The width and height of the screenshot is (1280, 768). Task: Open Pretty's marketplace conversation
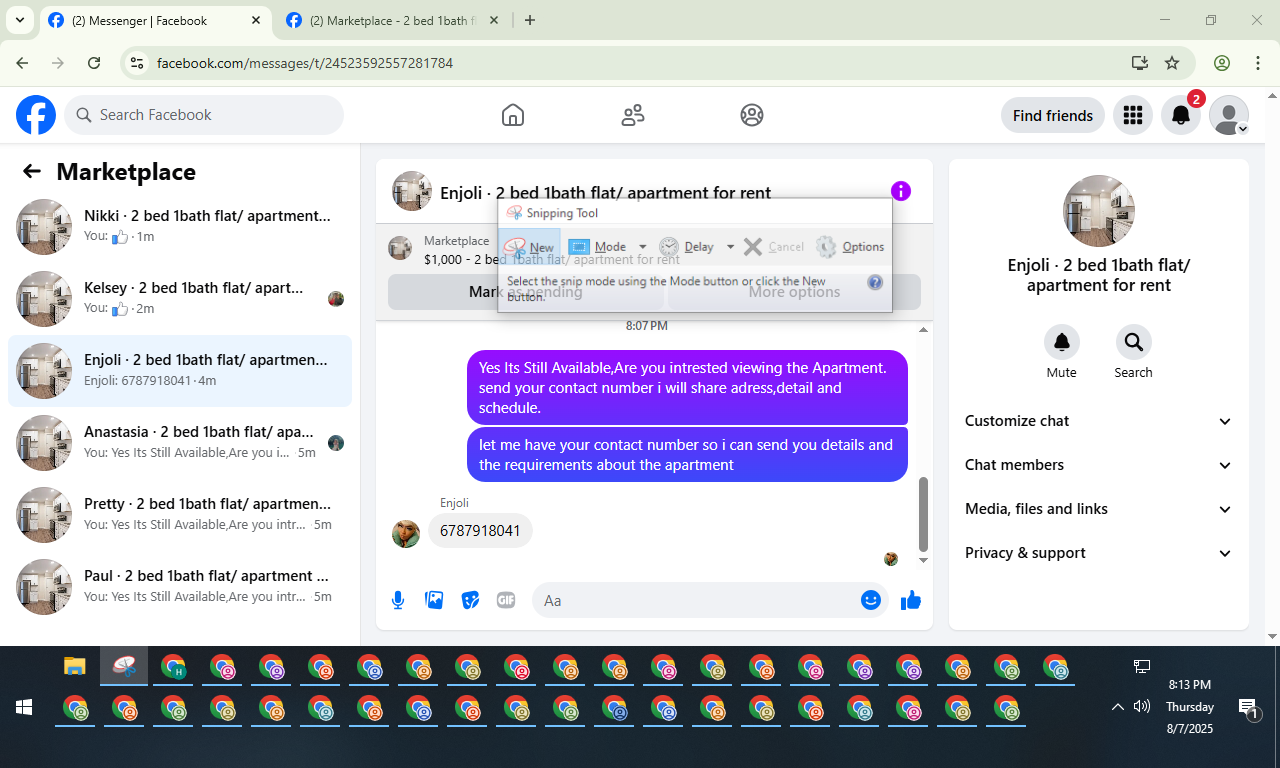tap(180, 515)
